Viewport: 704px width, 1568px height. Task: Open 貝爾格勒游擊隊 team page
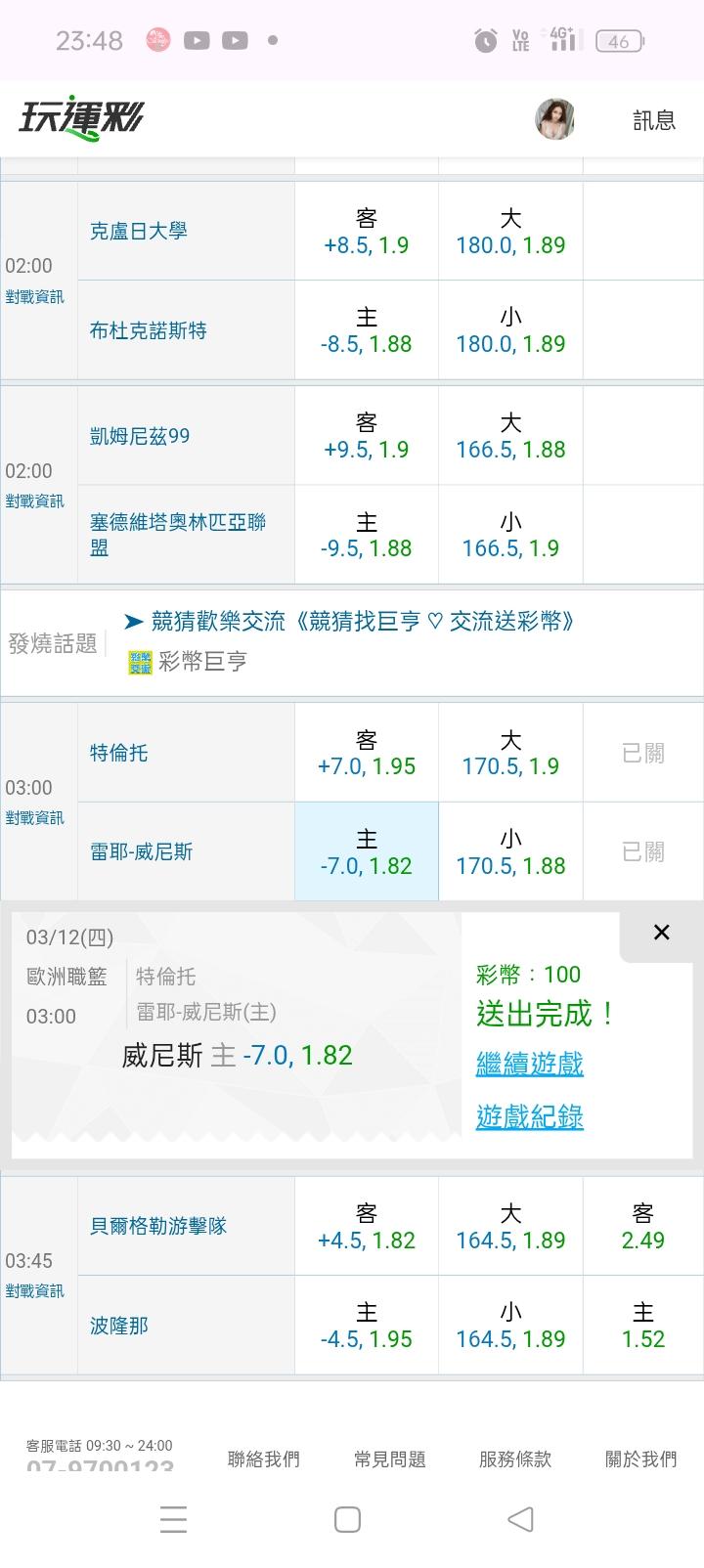pos(158,1226)
